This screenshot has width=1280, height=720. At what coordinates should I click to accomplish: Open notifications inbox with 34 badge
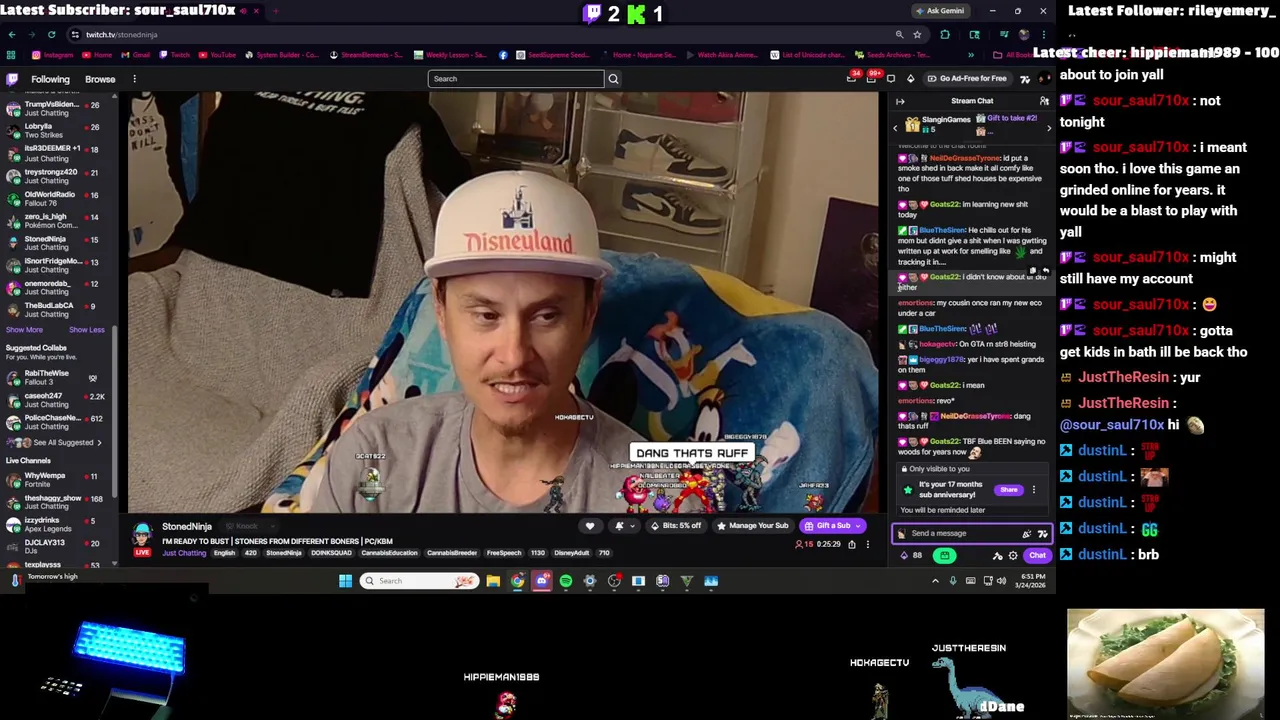(852, 78)
